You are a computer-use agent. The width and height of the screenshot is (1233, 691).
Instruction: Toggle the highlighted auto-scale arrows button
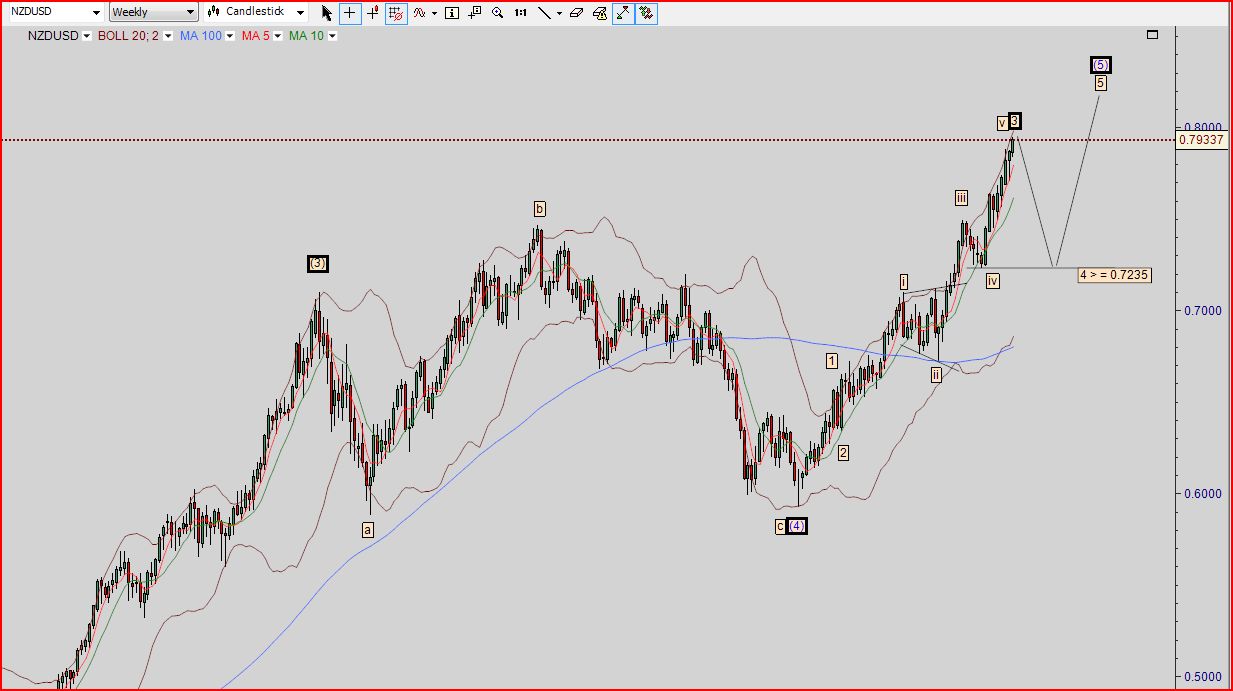pyautogui.click(x=623, y=13)
